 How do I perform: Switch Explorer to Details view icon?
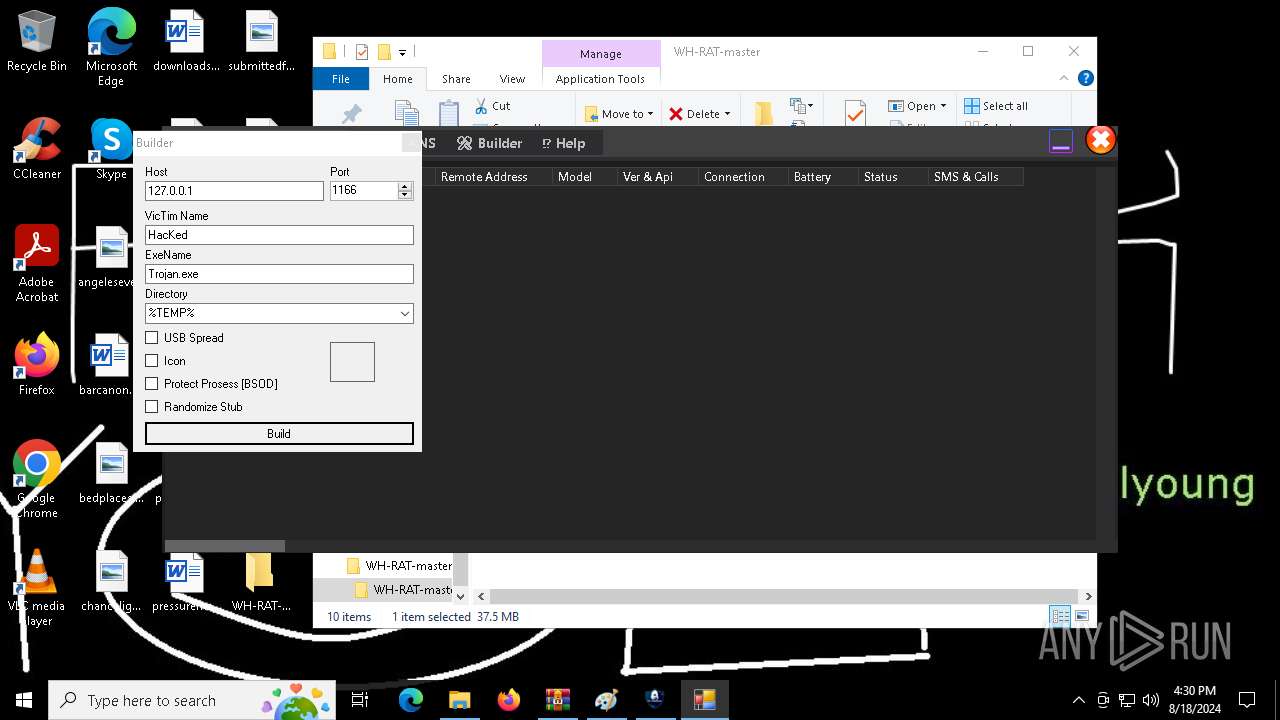click(1060, 616)
